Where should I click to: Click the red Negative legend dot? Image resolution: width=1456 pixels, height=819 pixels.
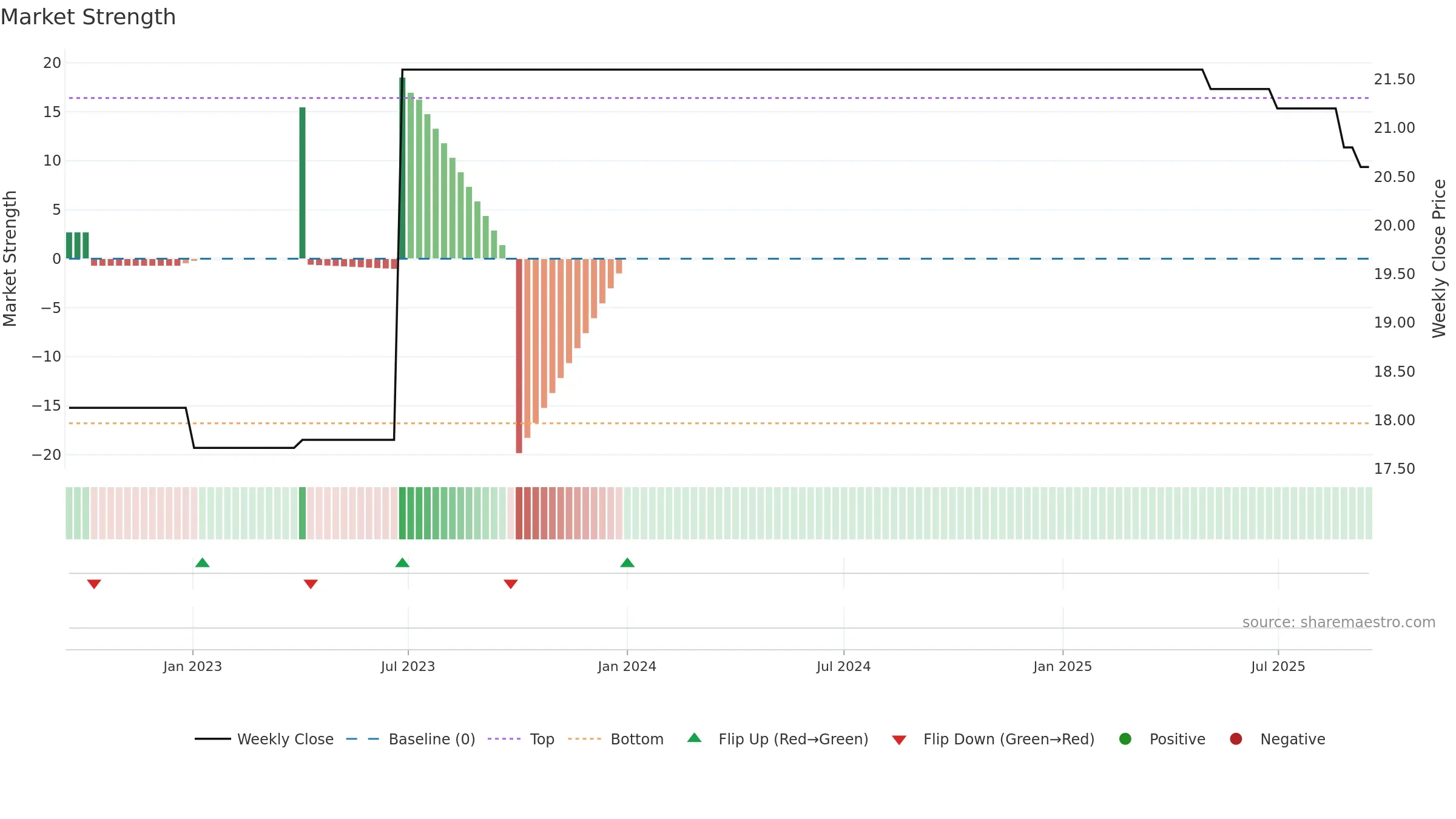(x=1236, y=739)
